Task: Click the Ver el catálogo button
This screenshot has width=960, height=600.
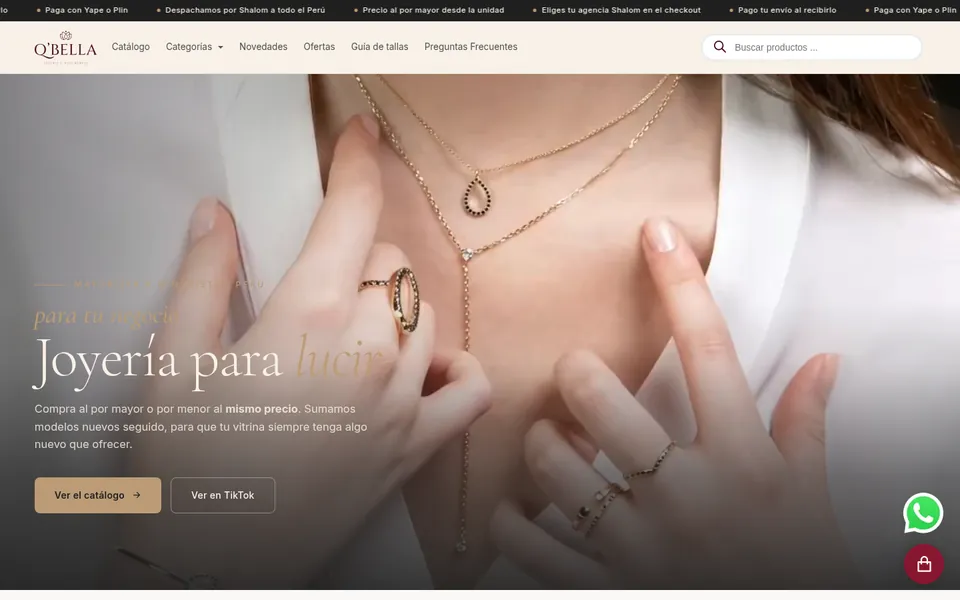Action: 98,495
